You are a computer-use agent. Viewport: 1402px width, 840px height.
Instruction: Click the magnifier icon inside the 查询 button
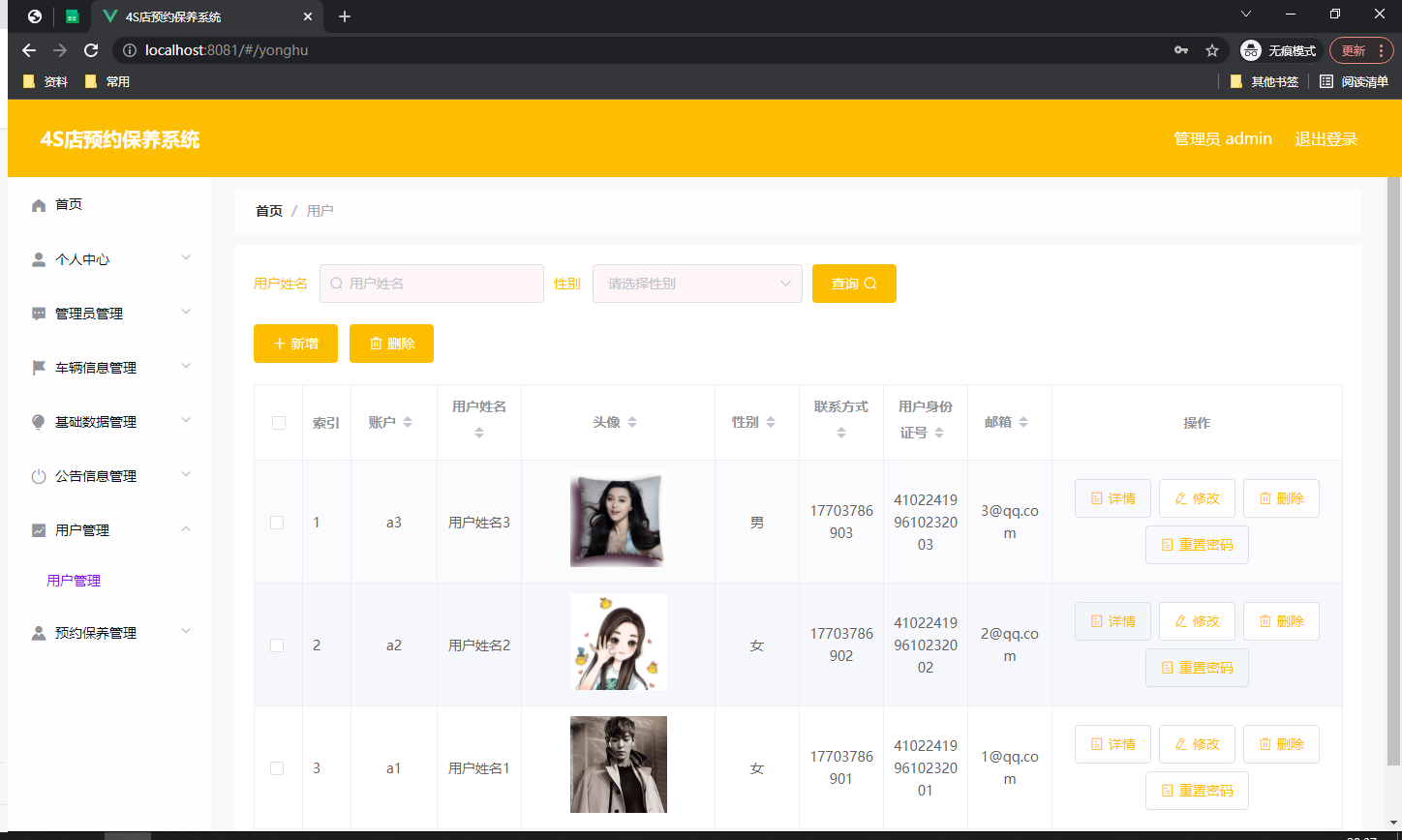(x=870, y=284)
